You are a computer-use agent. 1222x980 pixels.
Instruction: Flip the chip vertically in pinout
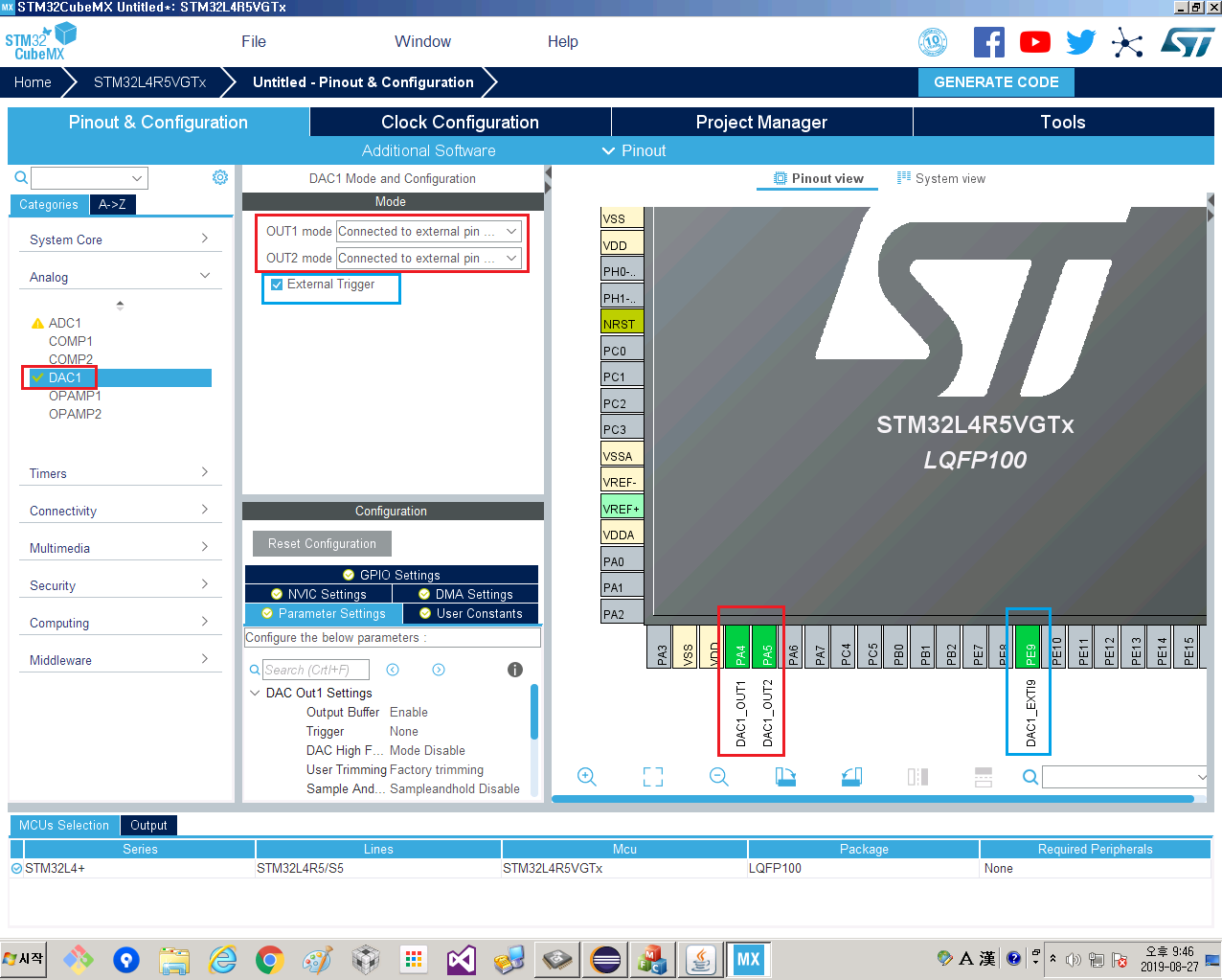(x=984, y=777)
